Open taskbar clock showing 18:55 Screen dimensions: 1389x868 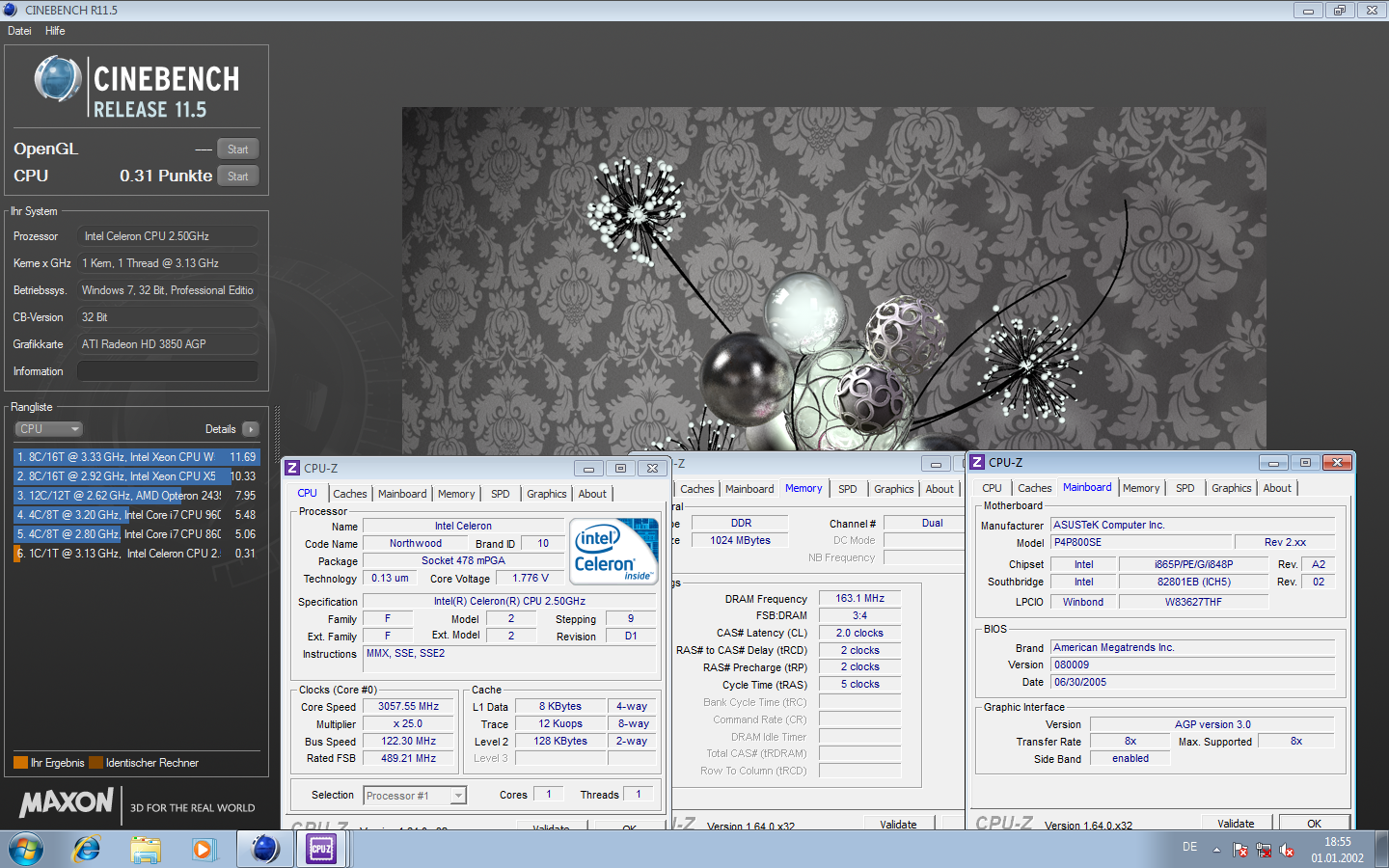[x=1337, y=850]
